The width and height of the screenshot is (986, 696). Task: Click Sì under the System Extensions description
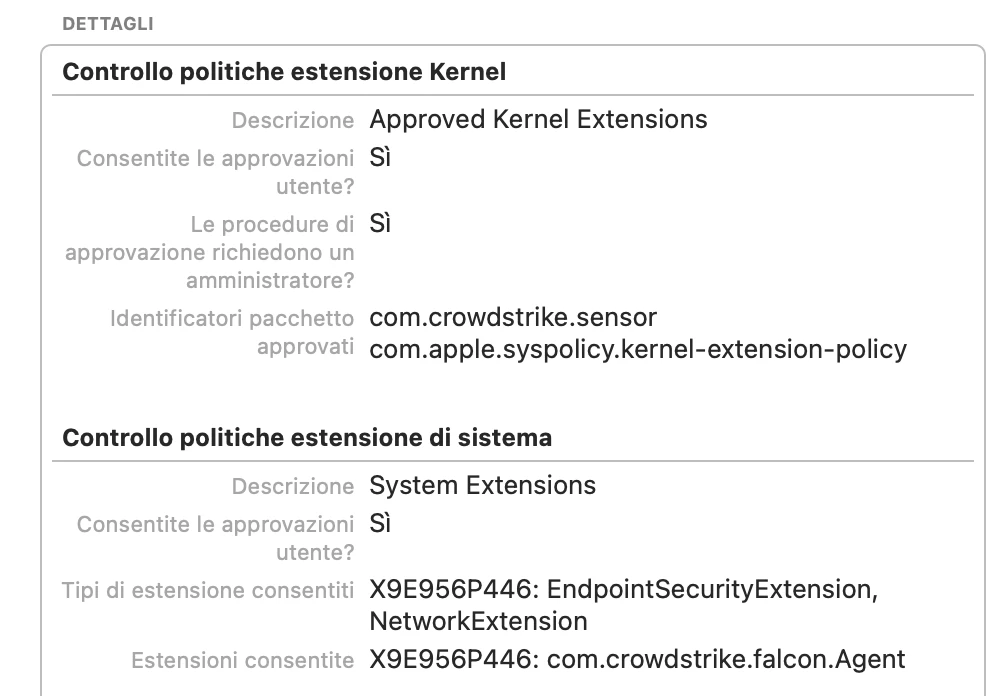coord(380,524)
